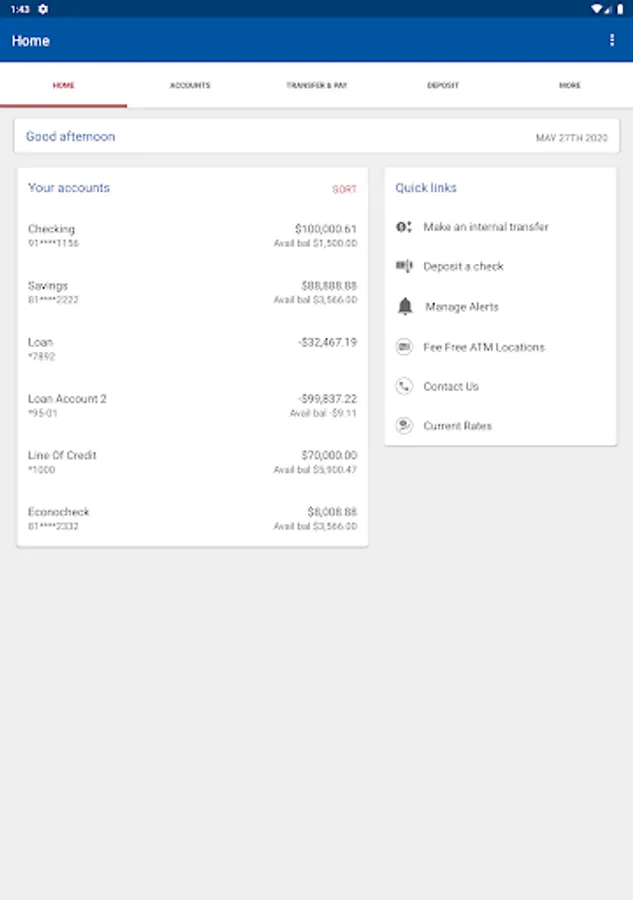Select the Home tab
This screenshot has width=633, height=900.
tap(63, 86)
